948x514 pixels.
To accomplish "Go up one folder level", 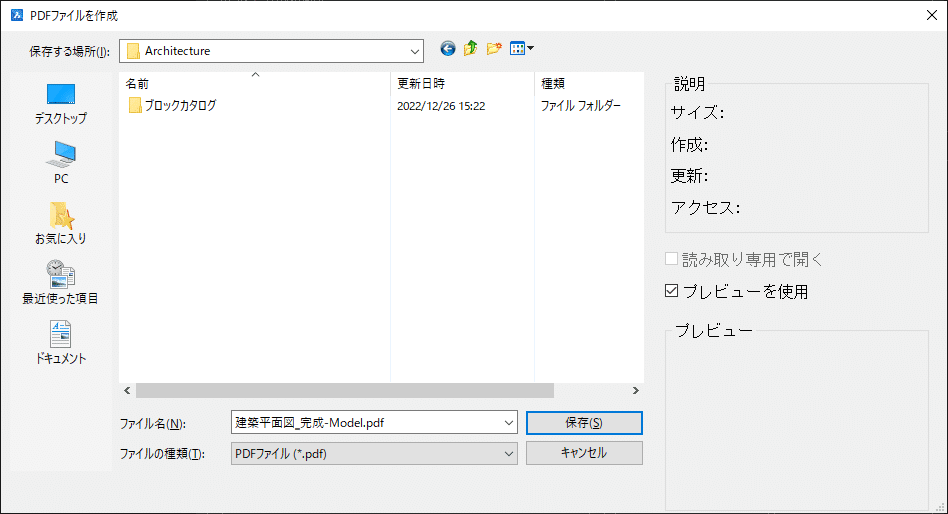I will coord(470,48).
